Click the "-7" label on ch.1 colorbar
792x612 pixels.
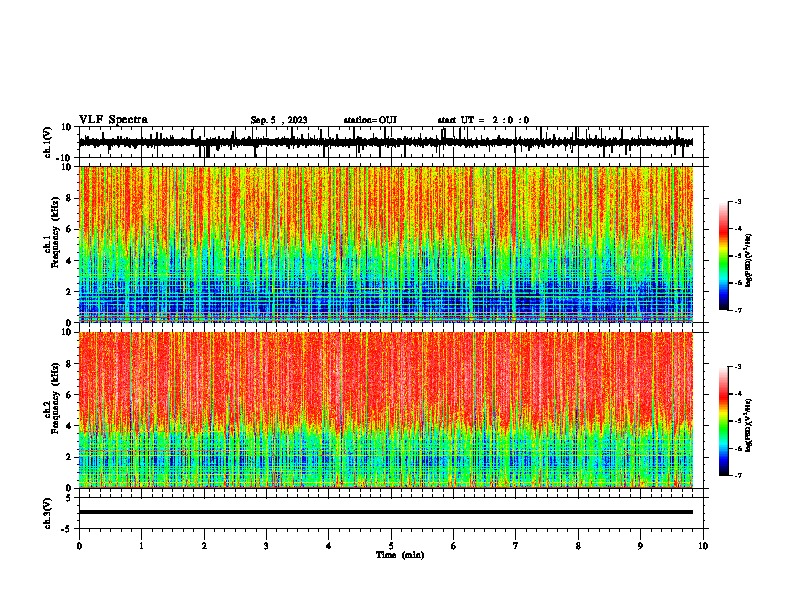click(x=737, y=310)
